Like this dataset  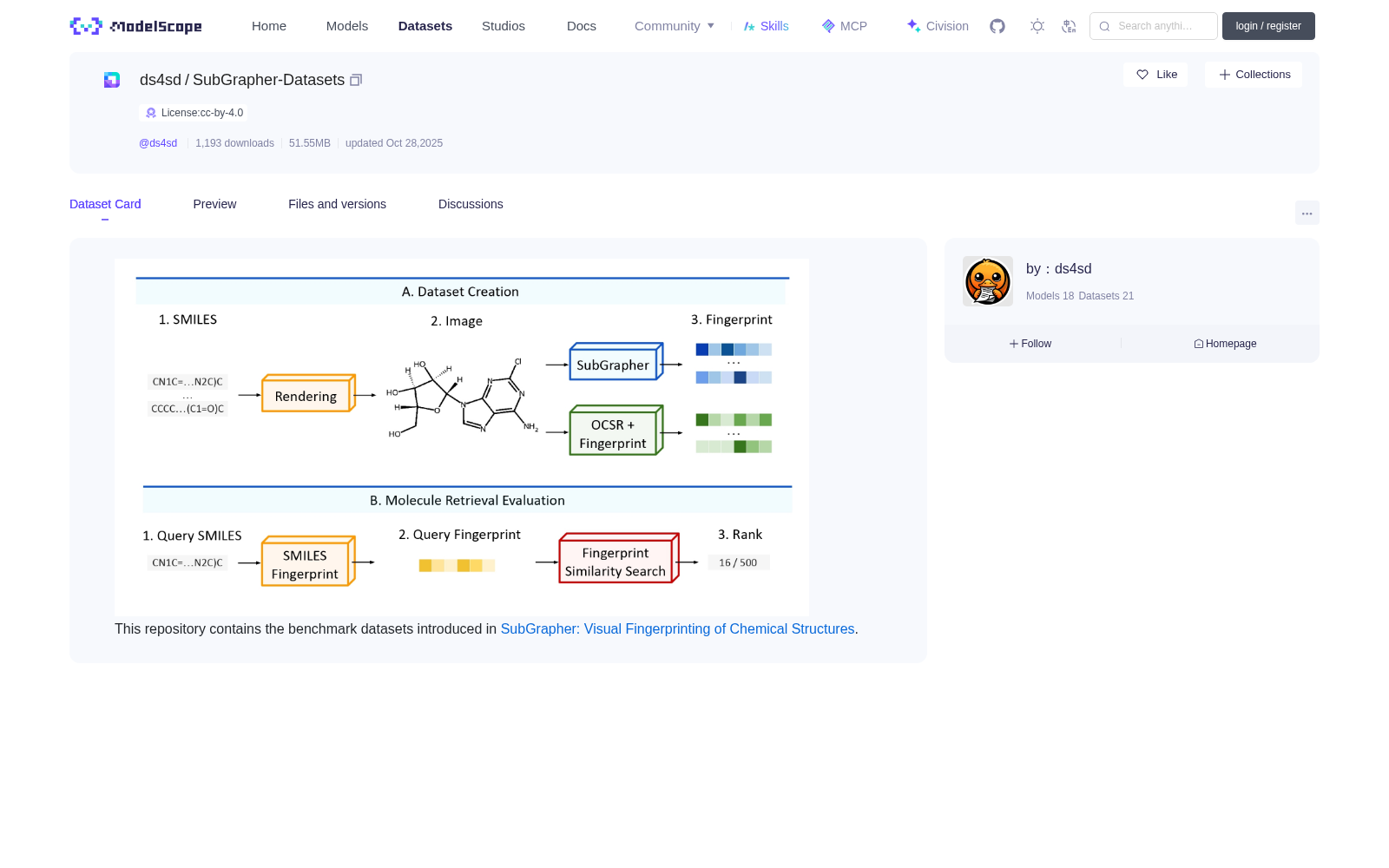(1155, 75)
